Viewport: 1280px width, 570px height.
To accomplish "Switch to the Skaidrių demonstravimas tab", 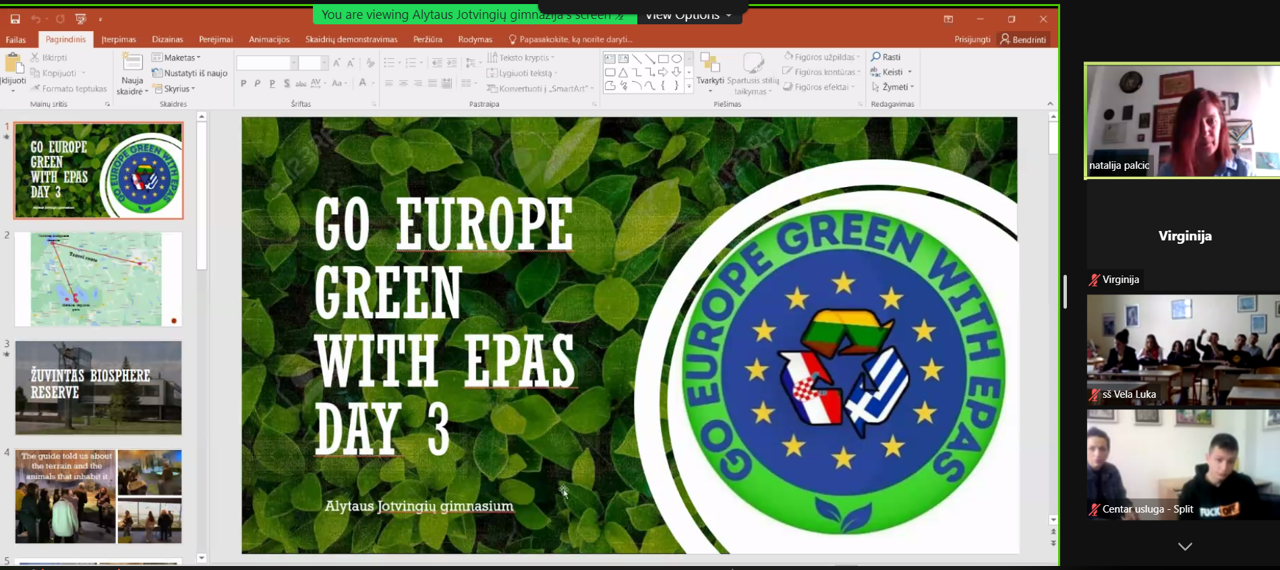I will point(351,40).
